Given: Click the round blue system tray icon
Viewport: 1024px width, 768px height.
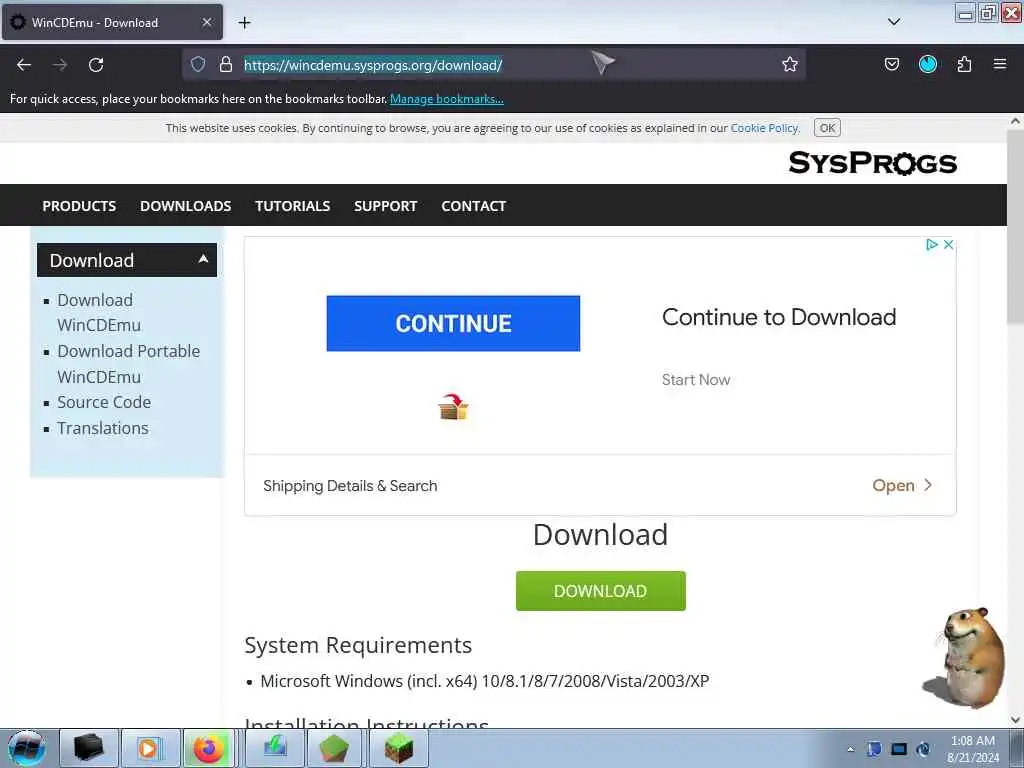Looking at the screenshot, I should tap(923, 749).
